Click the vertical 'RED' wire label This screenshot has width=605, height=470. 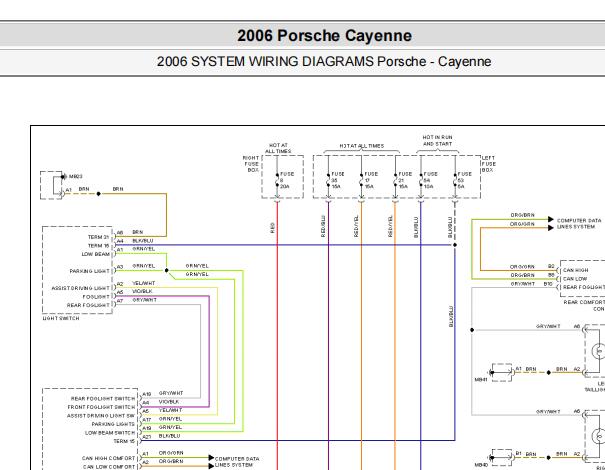[x=272, y=228]
